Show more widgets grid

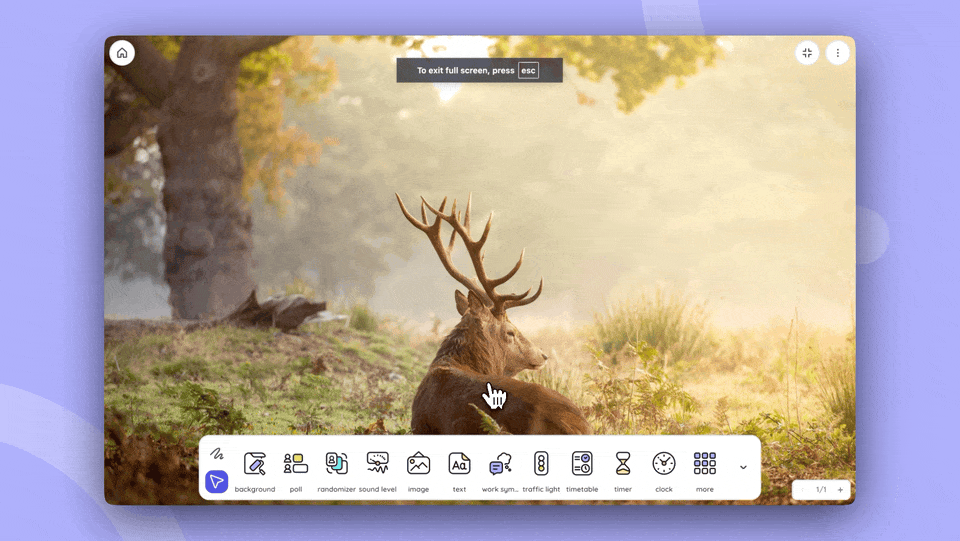[705, 471]
